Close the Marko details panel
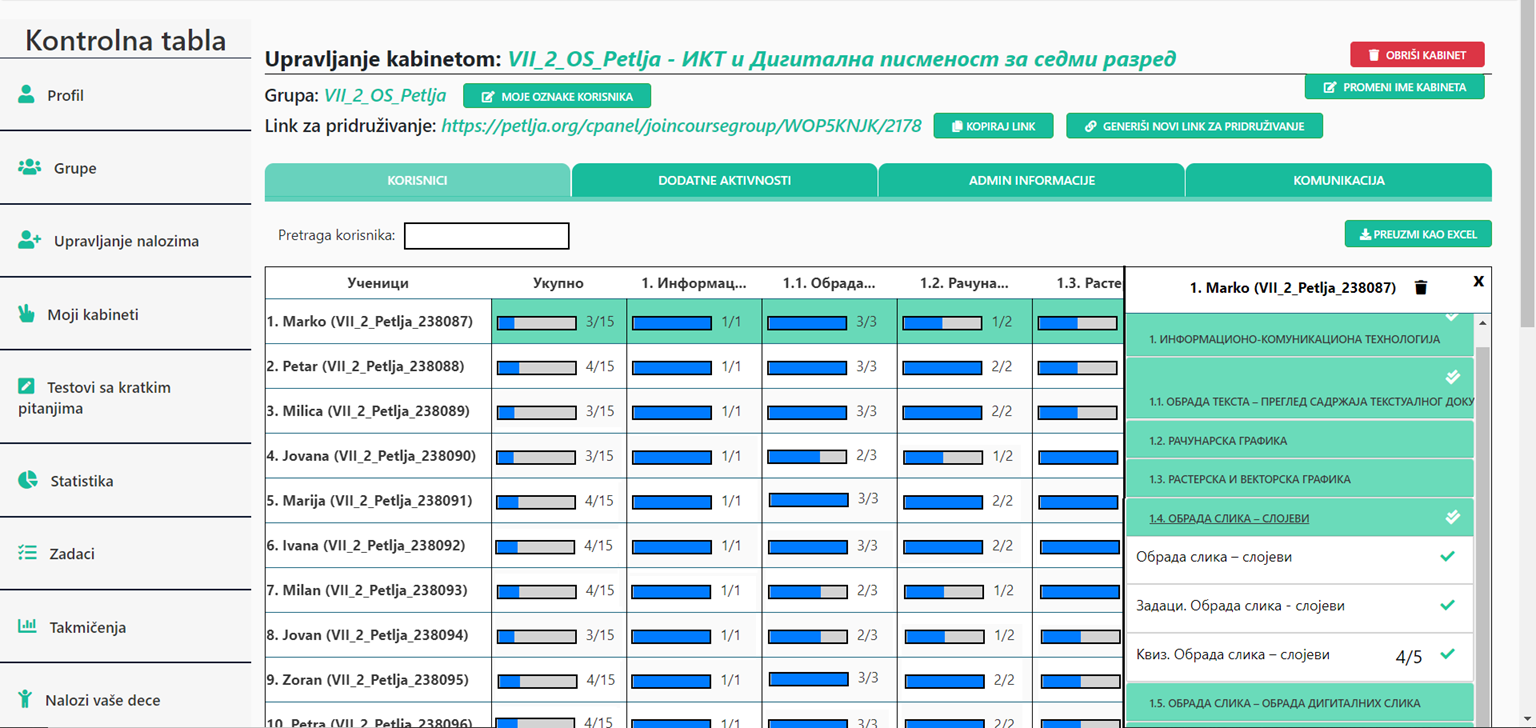This screenshot has height=728, width=1536. 1478,282
